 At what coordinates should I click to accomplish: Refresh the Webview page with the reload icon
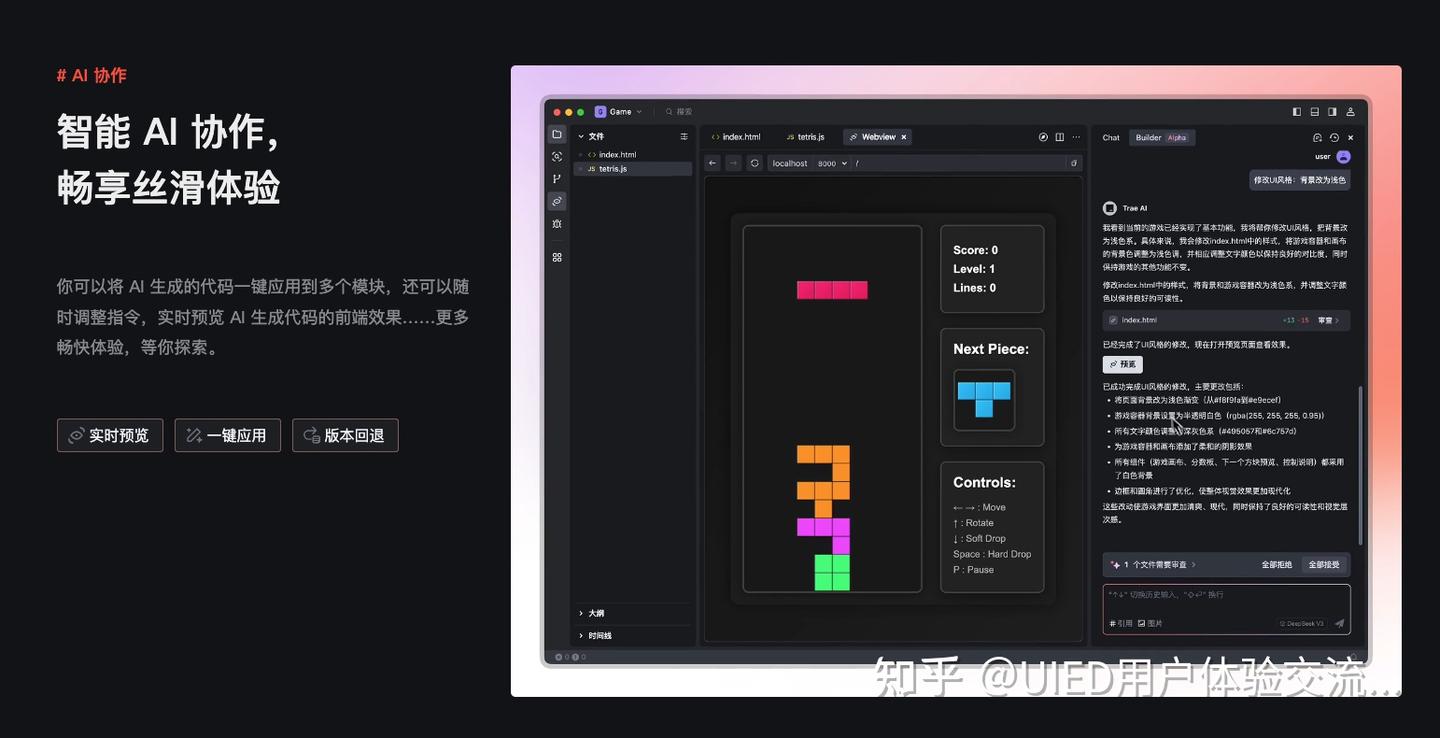[x=754, y=163]
